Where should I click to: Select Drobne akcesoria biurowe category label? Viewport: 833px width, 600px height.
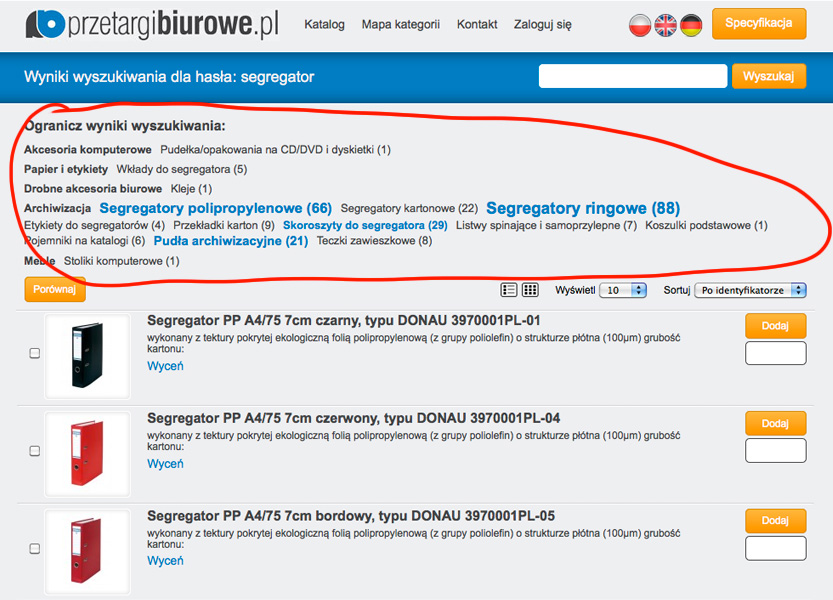(93, 189)
